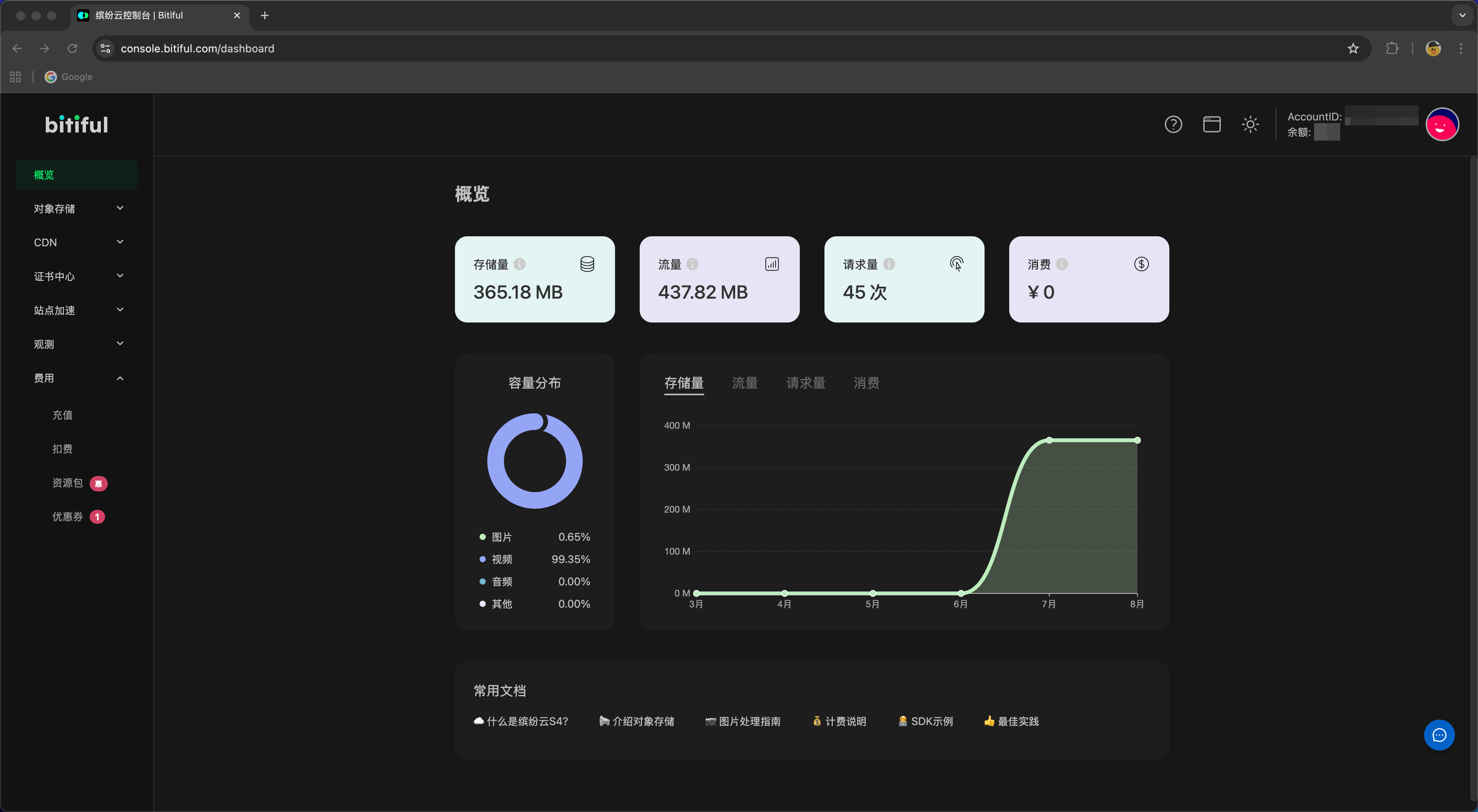Click 视频 legend purple dot
This screenshot has height=812, width=1478.
click(x=483, y=560)
